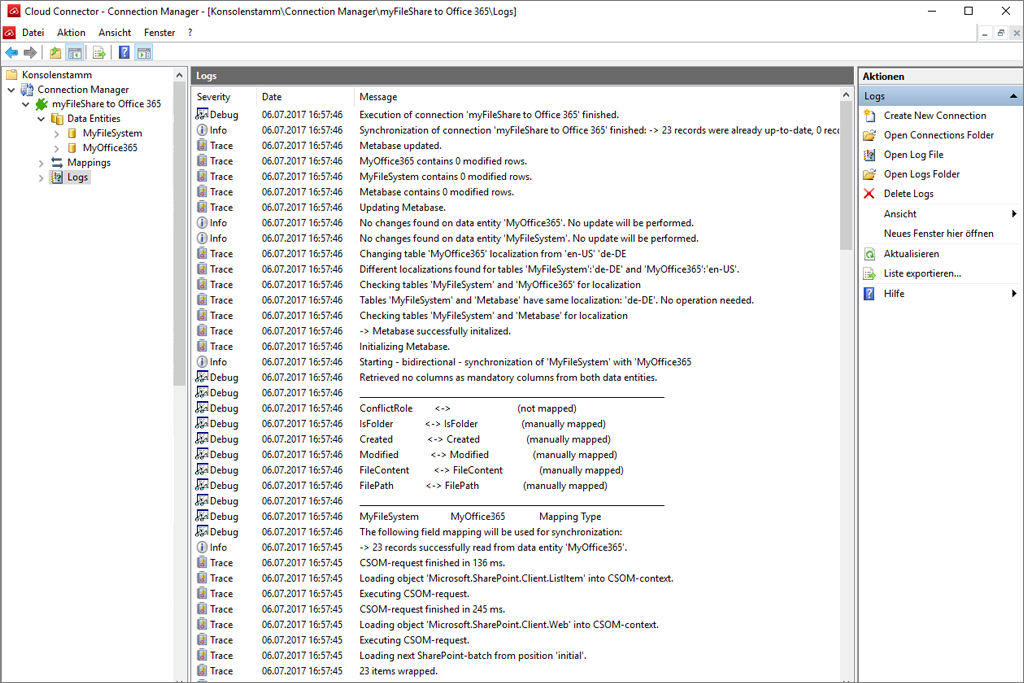The image size is (1024, 683).
Task: Expand the MyFileSystem data entity
Action: pos(56,133)
